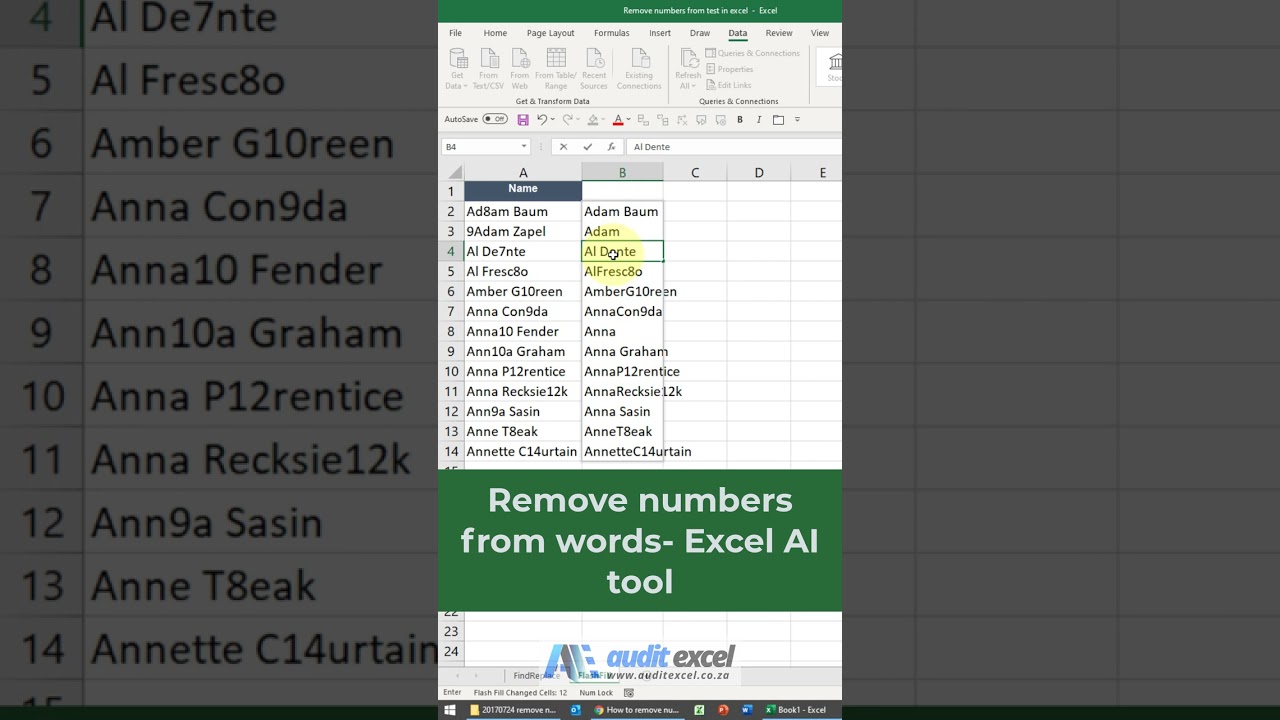Open Insert Function fx button
This screenshot has height=720, width=1280.
(611, 147)
